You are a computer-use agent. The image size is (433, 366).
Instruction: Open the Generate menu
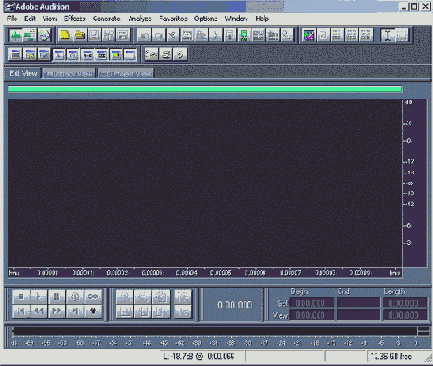click(x=106, y=19)
